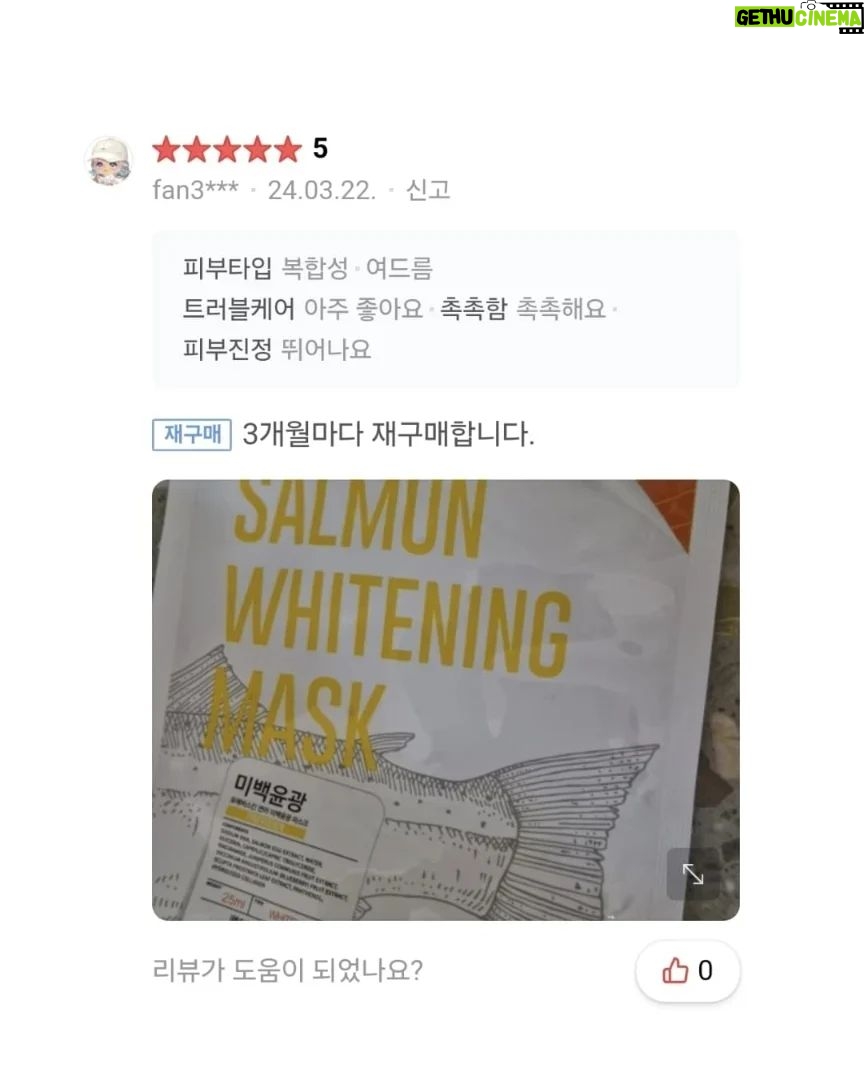864x1080 pixels.
Task: Click the rating score number 5
Action: tap(320, 148)
